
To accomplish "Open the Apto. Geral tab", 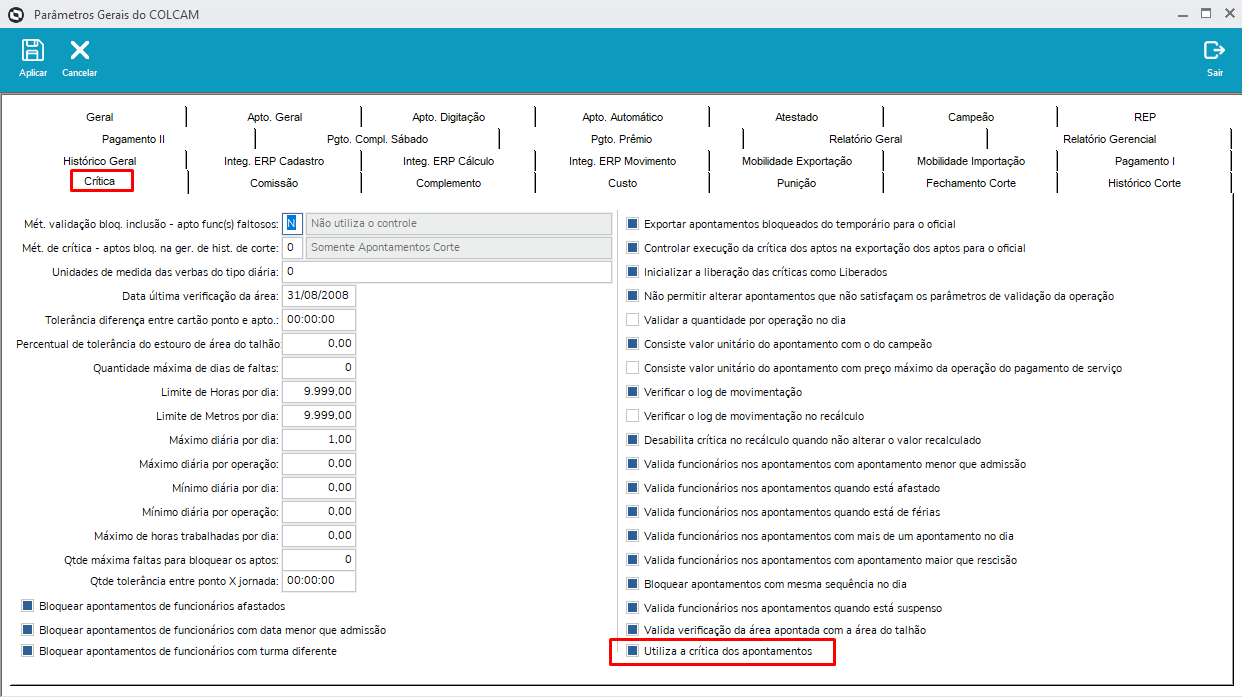I will tap(275, 117).
